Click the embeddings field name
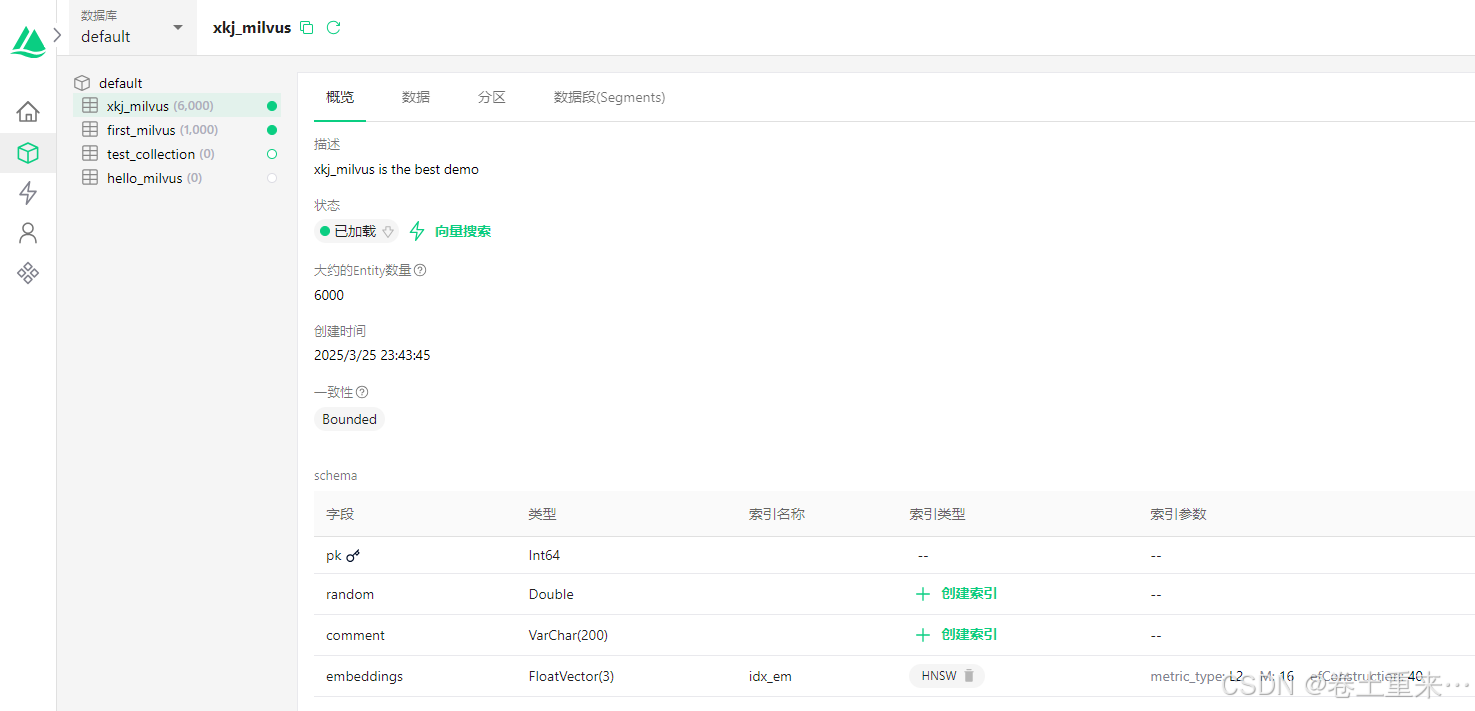 pyautogui.click(x=365, y=676)
